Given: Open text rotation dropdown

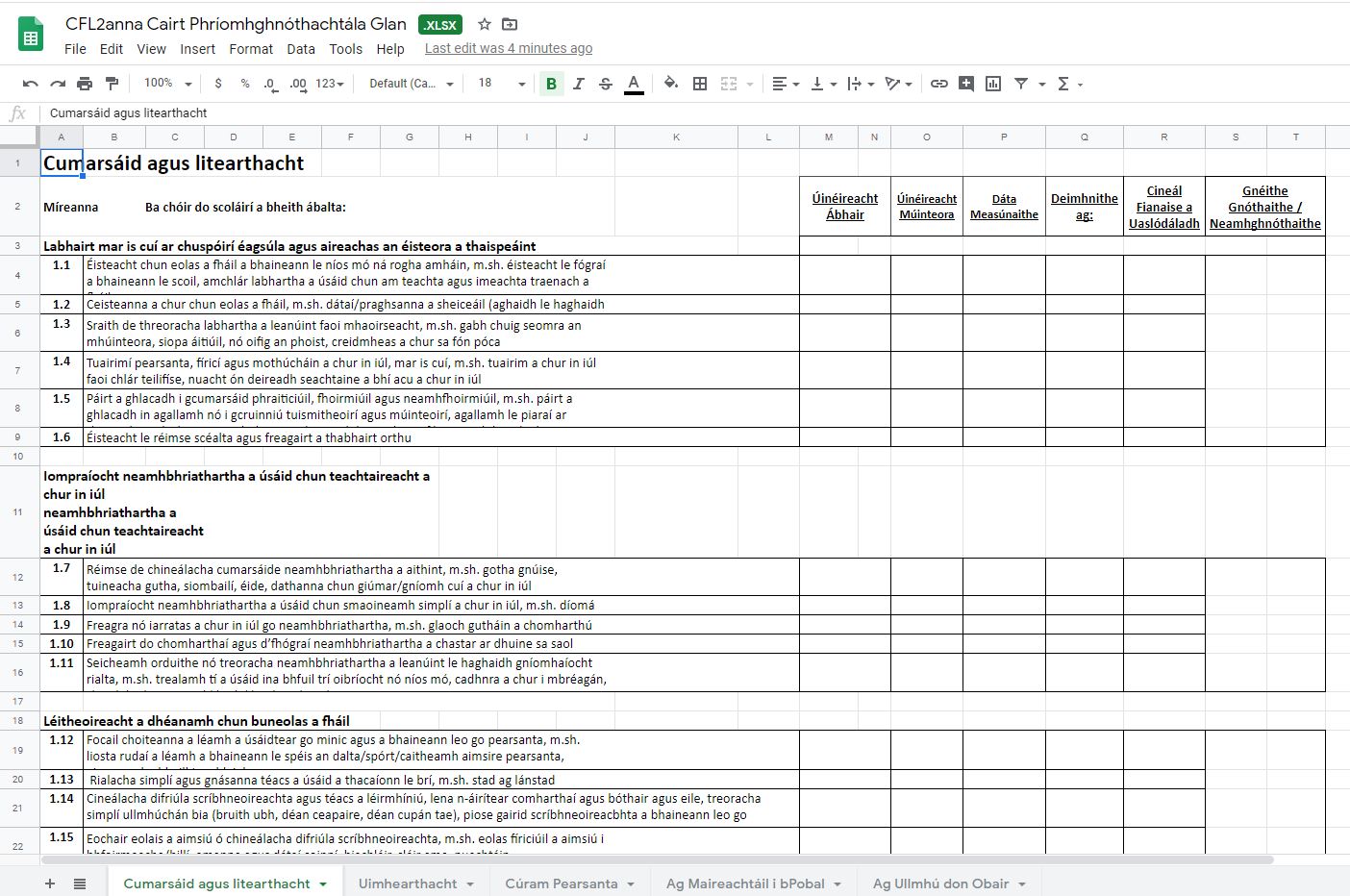Looking at the screenshot, I should (898, 84).
